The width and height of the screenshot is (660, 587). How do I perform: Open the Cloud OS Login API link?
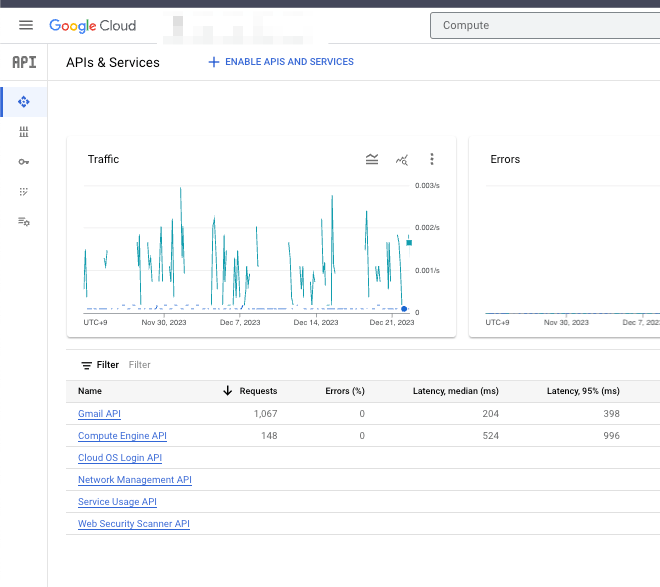(120, 458)
